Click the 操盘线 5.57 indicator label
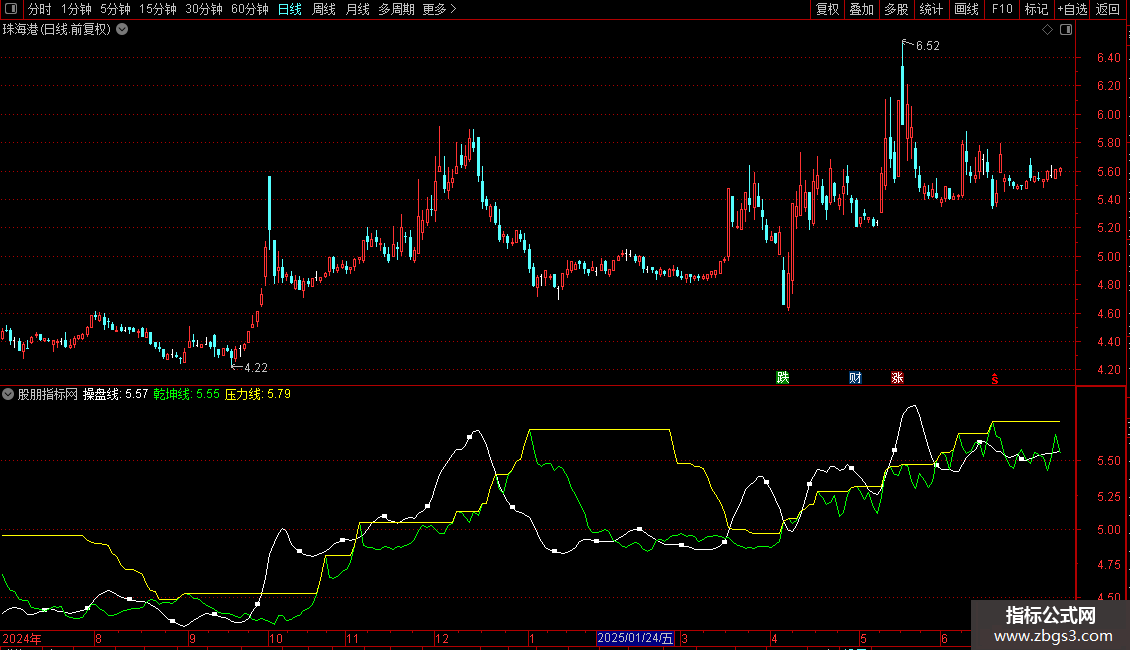The height and width of the screenshot is (650, 1130). tap(115, 394)
